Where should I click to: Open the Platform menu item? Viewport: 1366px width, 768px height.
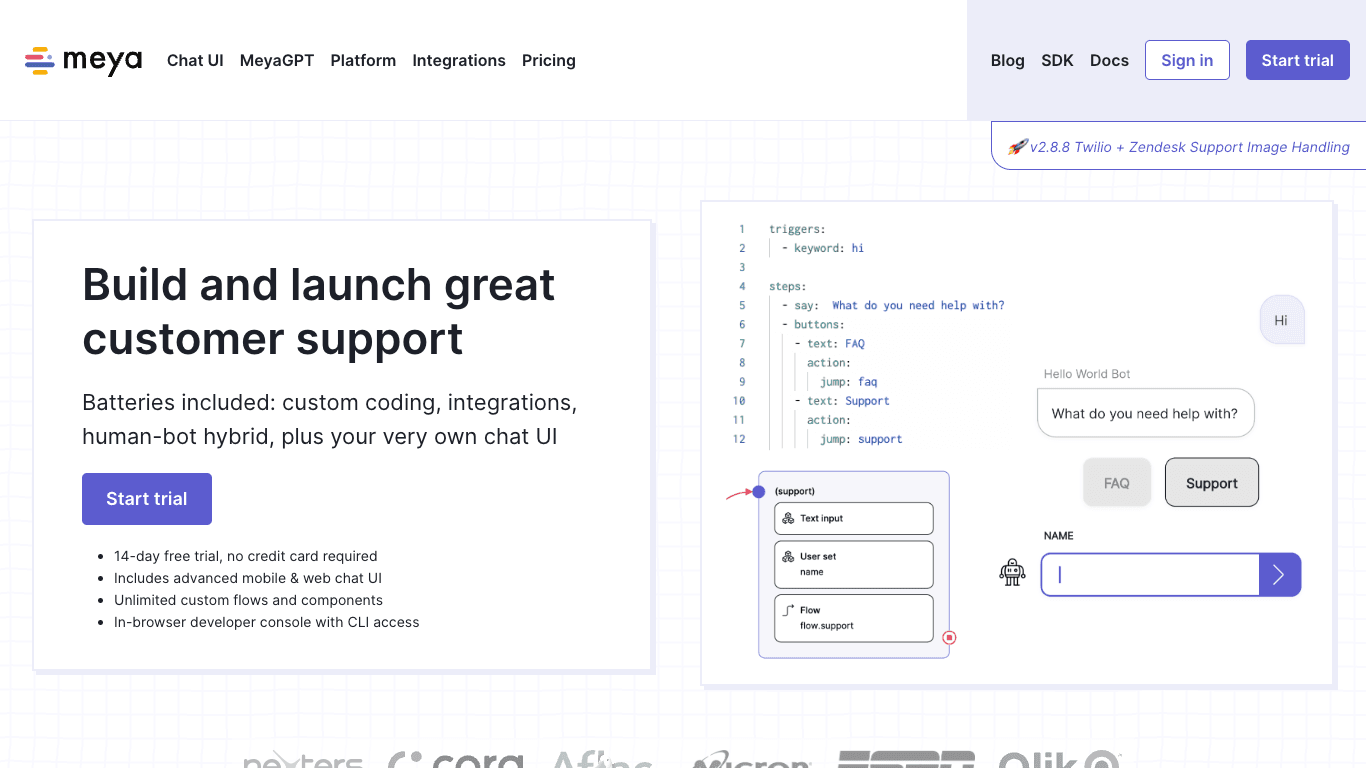(x=363, y=60)
